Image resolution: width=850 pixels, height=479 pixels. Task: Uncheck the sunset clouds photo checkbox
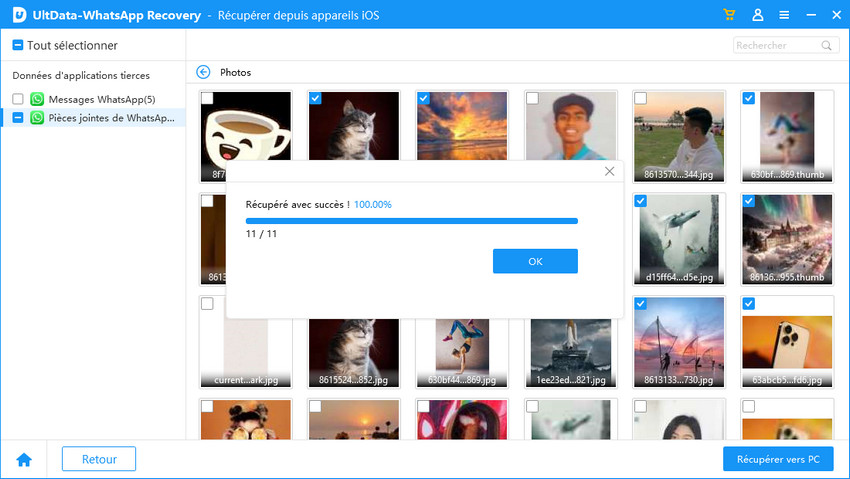pos(423,98)
